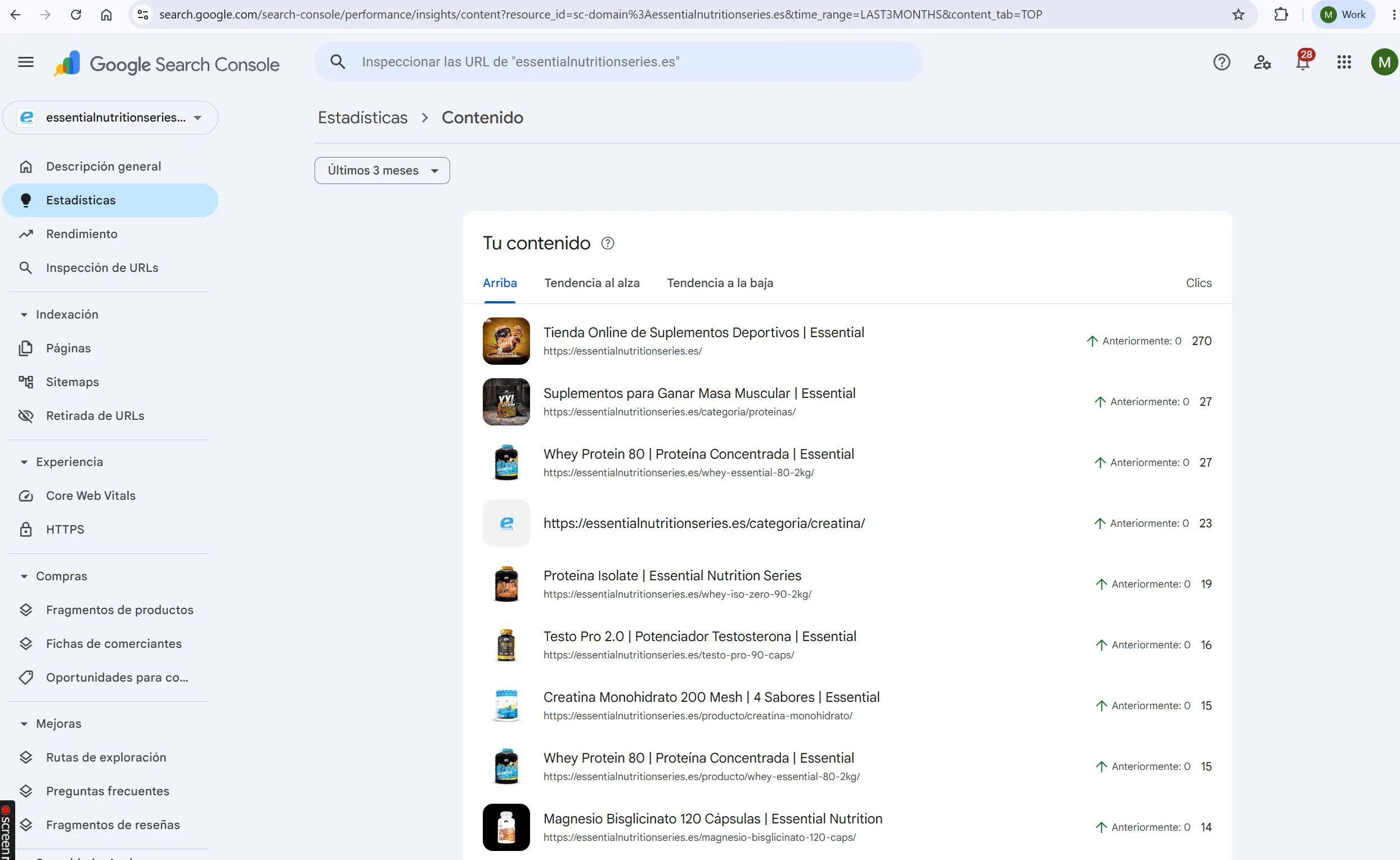Open Retirada de URLs

[x=110, y=416]
